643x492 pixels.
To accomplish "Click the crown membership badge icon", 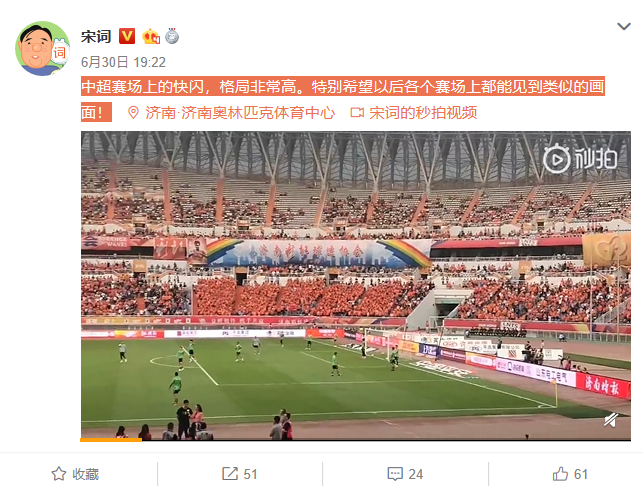I will [x=151, y=36].
